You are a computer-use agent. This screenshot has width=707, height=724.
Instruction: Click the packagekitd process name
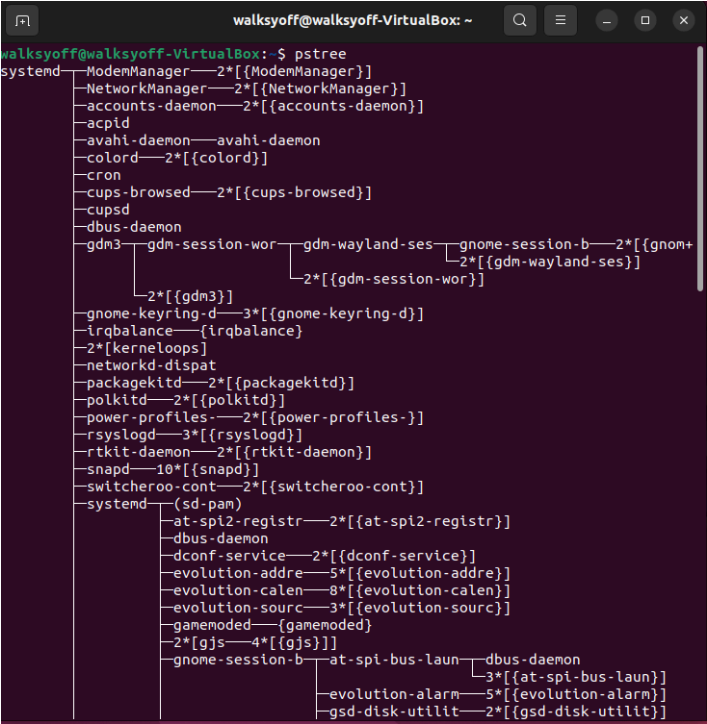(x=134, y=383)
